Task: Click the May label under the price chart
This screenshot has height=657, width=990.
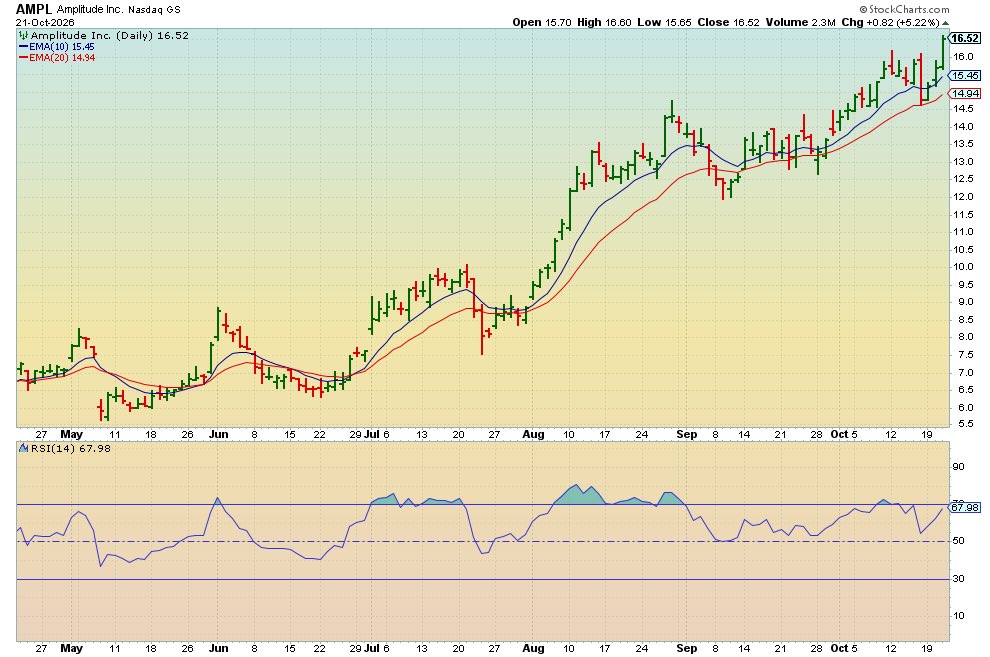Action: pyautogui.click(x=71, y=434)
